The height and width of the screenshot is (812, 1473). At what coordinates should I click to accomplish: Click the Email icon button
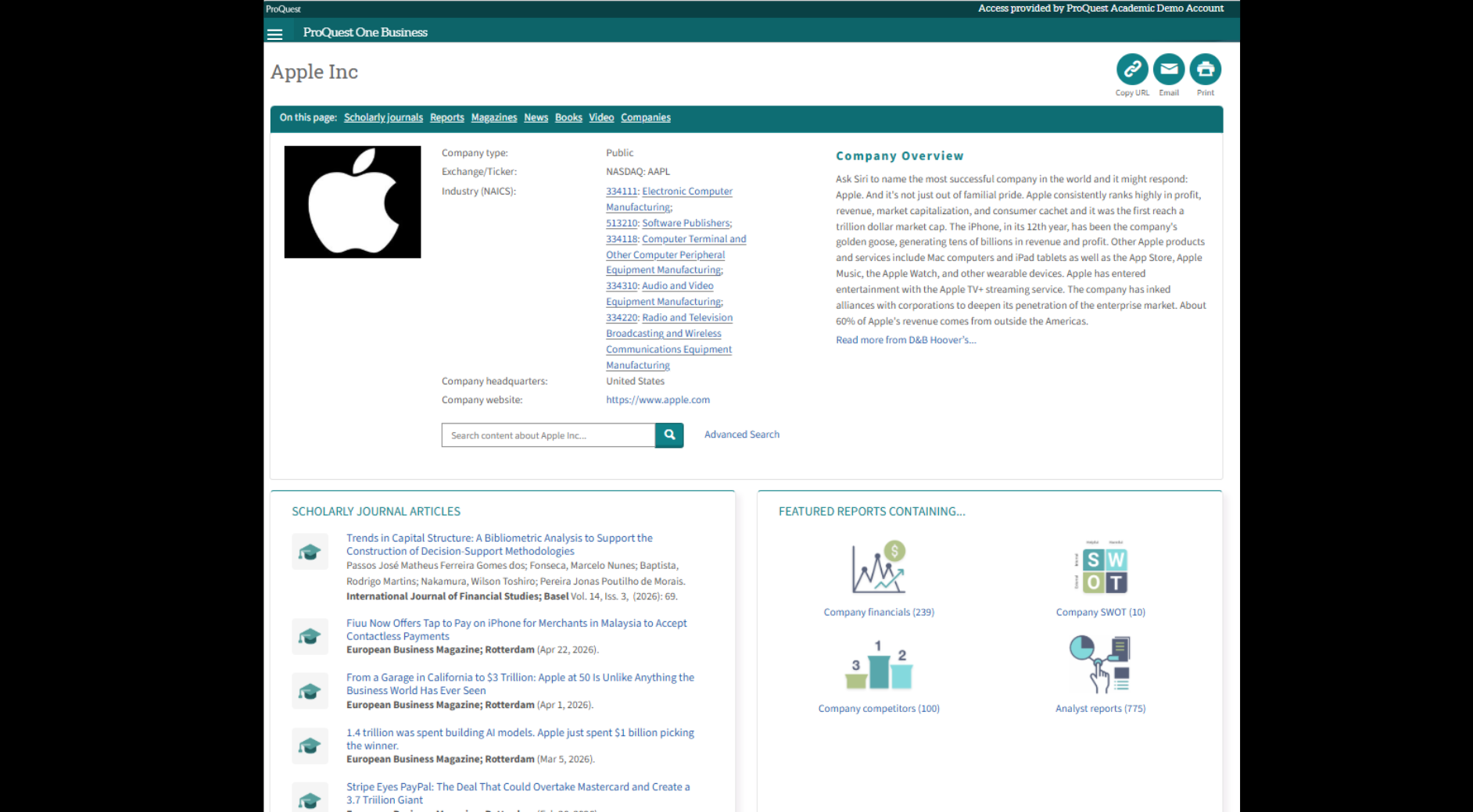click(1169, 70)
